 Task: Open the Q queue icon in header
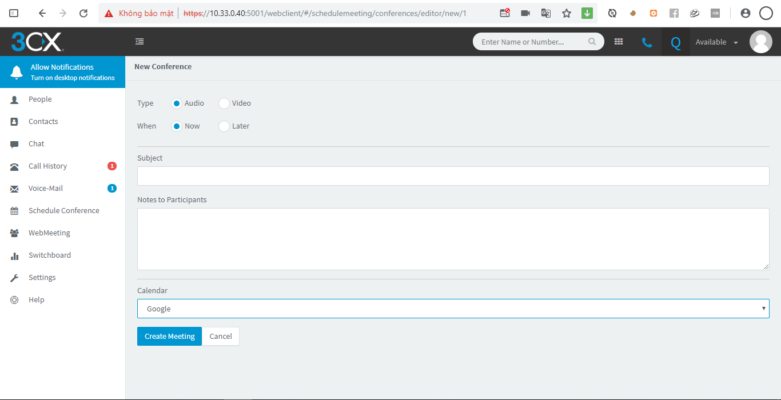pyautogui.click(x=675, y=42)
